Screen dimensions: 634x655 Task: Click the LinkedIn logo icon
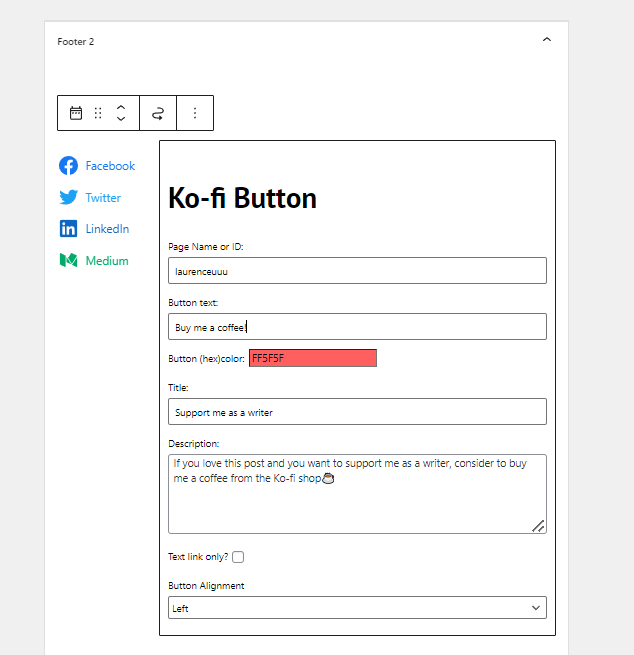coord(68,229)
